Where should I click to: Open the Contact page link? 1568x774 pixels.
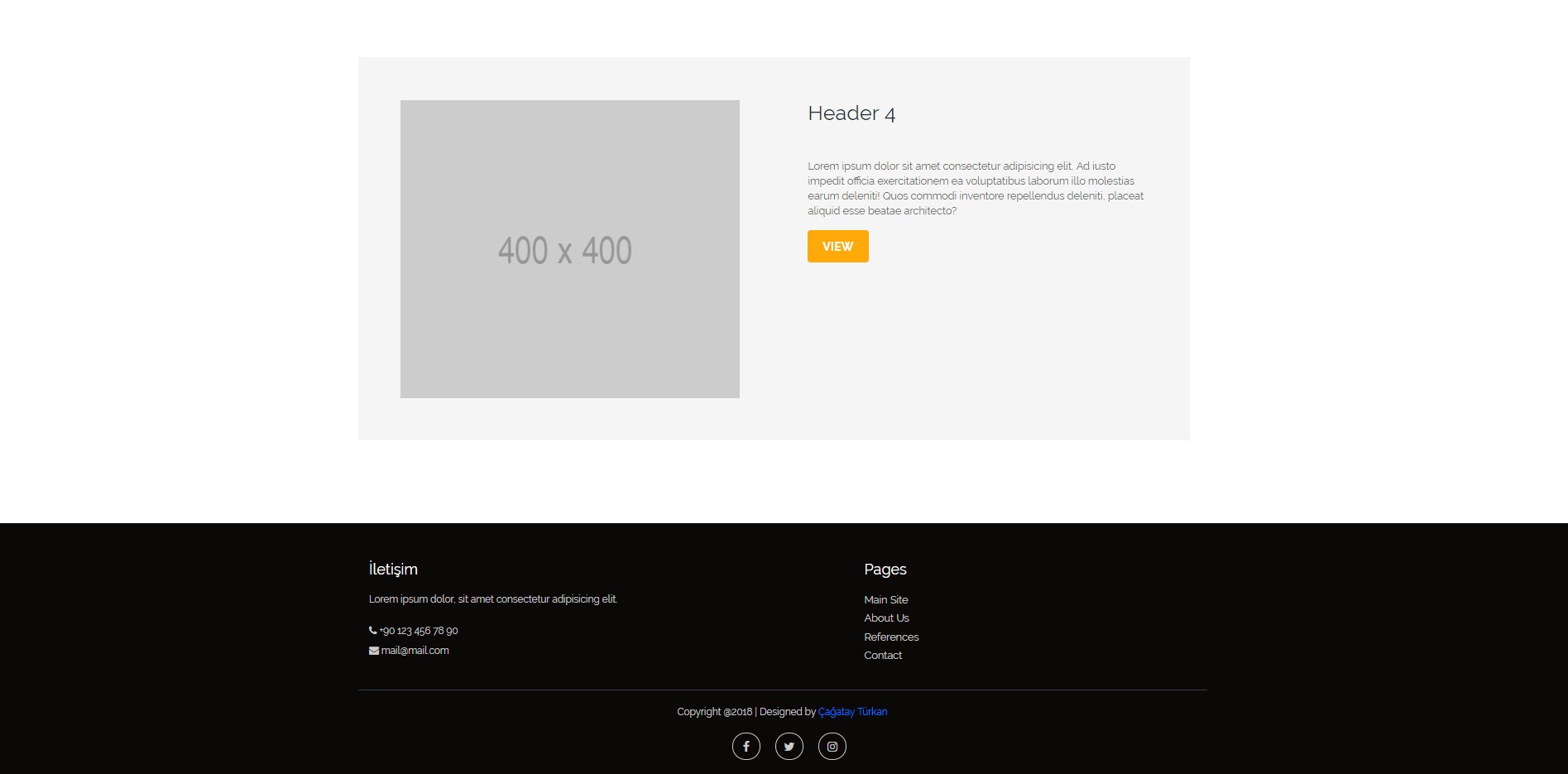883,656
